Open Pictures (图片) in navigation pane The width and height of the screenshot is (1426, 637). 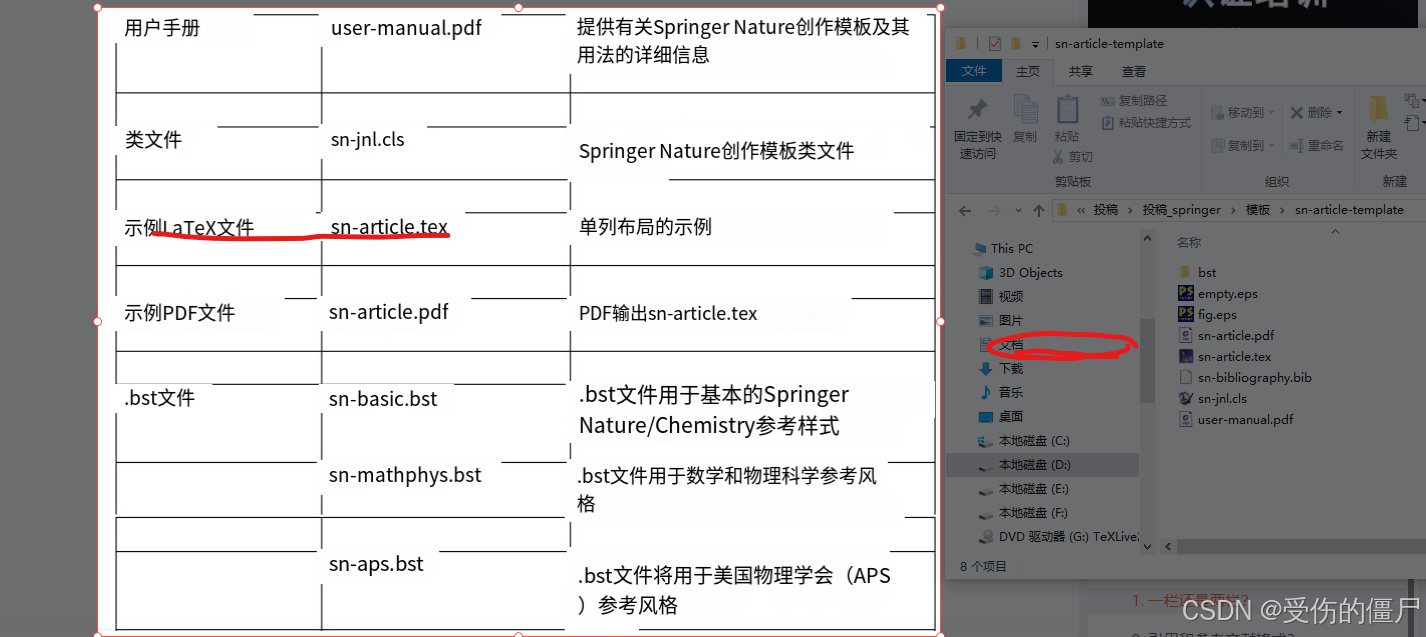(1001, 320)
